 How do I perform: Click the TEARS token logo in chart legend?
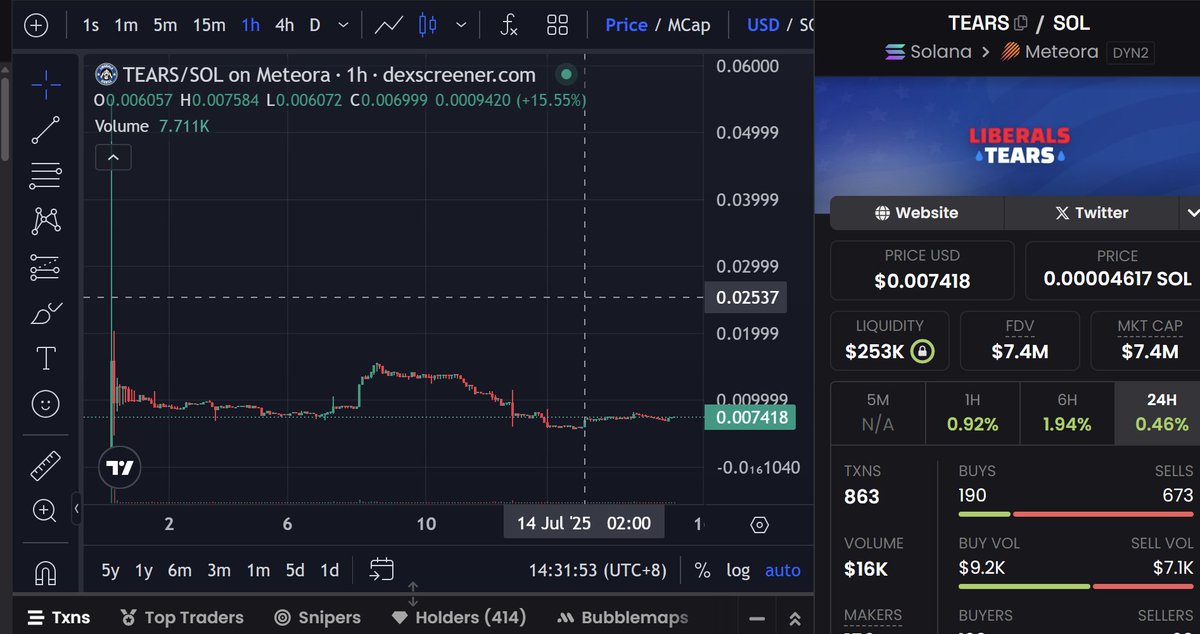(x=106, y=74)
